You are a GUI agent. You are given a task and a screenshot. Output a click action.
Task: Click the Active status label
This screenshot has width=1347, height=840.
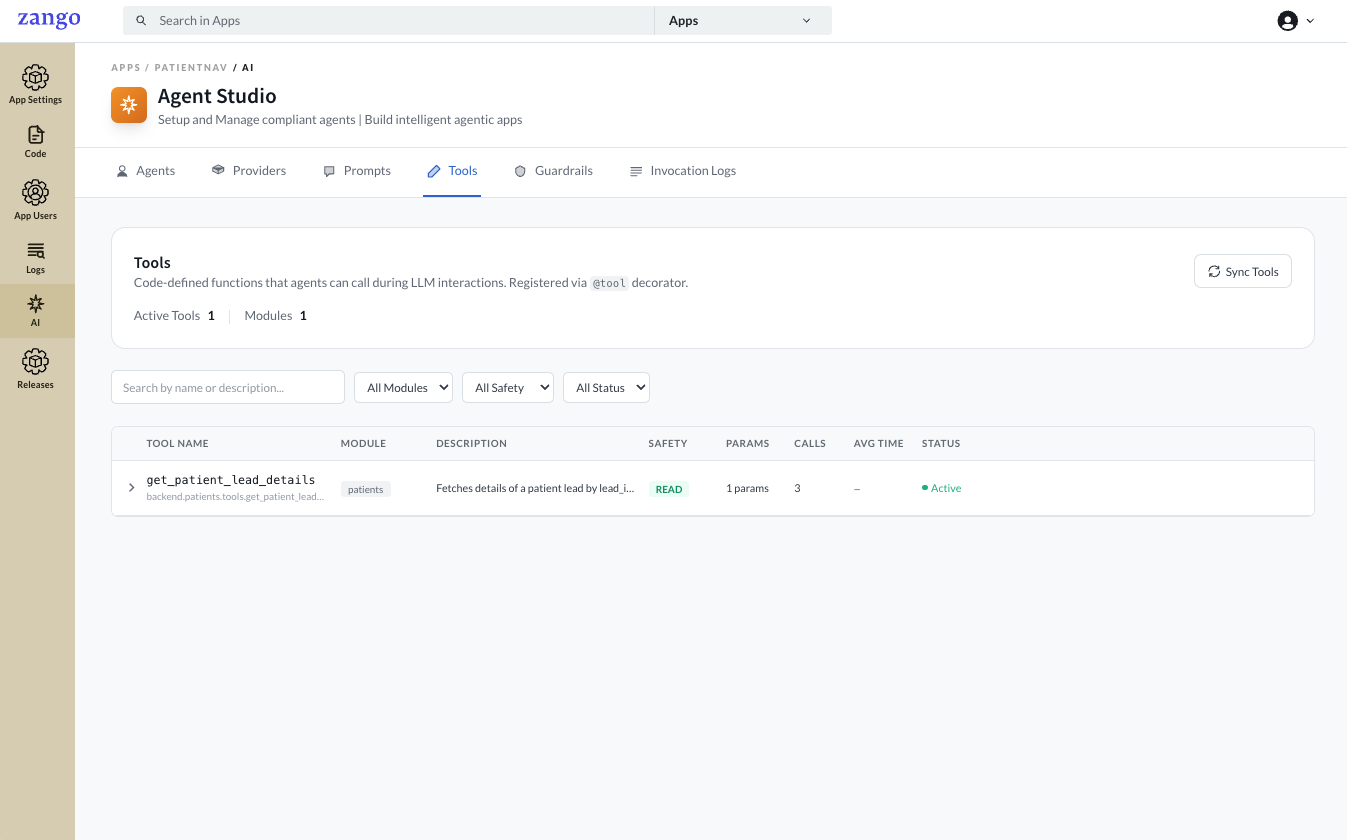click(942, 488)
